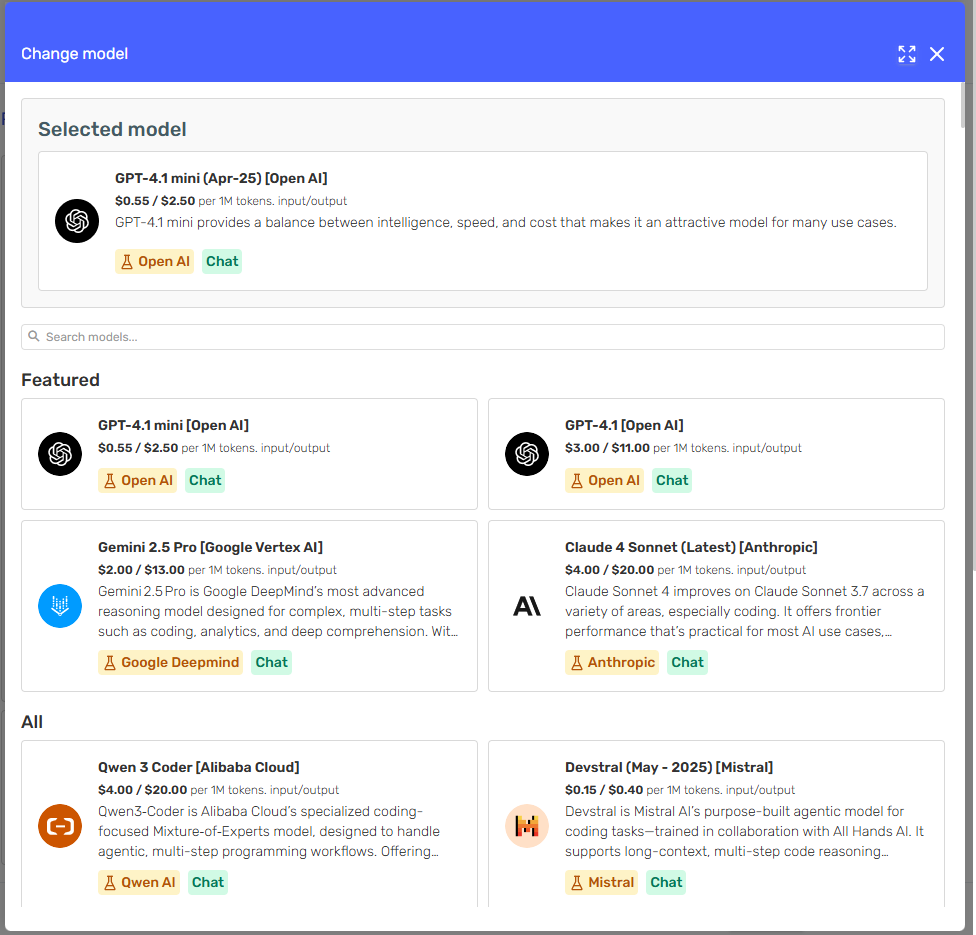Click Chat tag on GPT-4.1 mini featured card

[x=205, y=481]
